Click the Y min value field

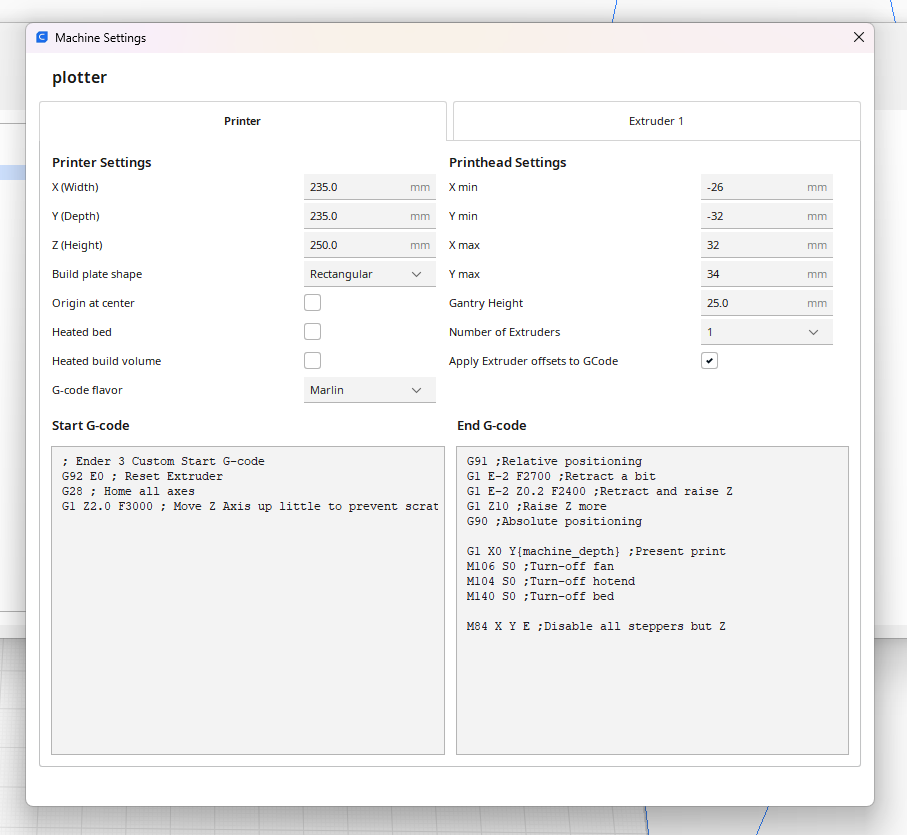[x=752, y=216]
